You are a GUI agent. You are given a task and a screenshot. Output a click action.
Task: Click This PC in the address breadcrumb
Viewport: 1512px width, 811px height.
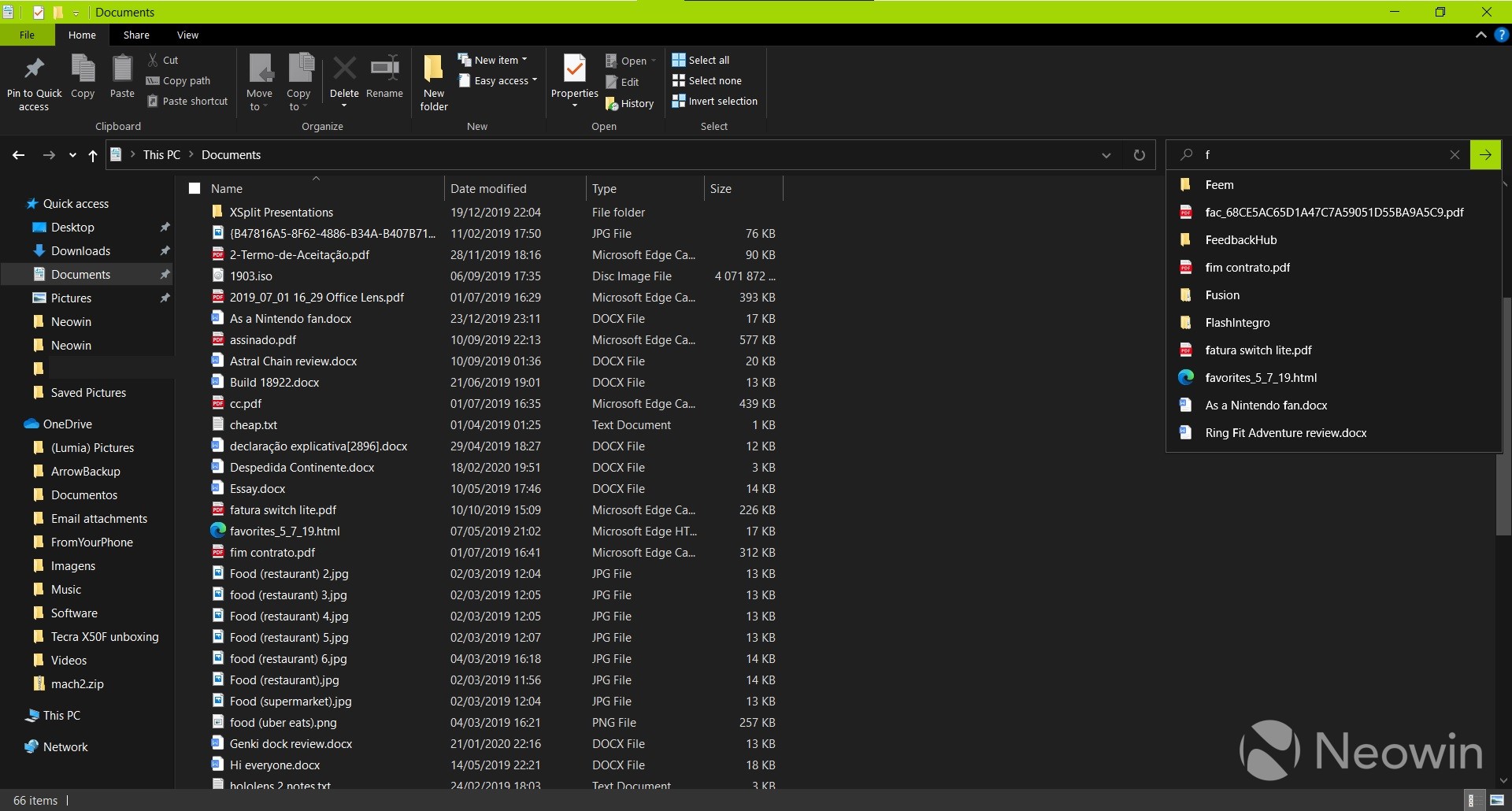(161, 155)
